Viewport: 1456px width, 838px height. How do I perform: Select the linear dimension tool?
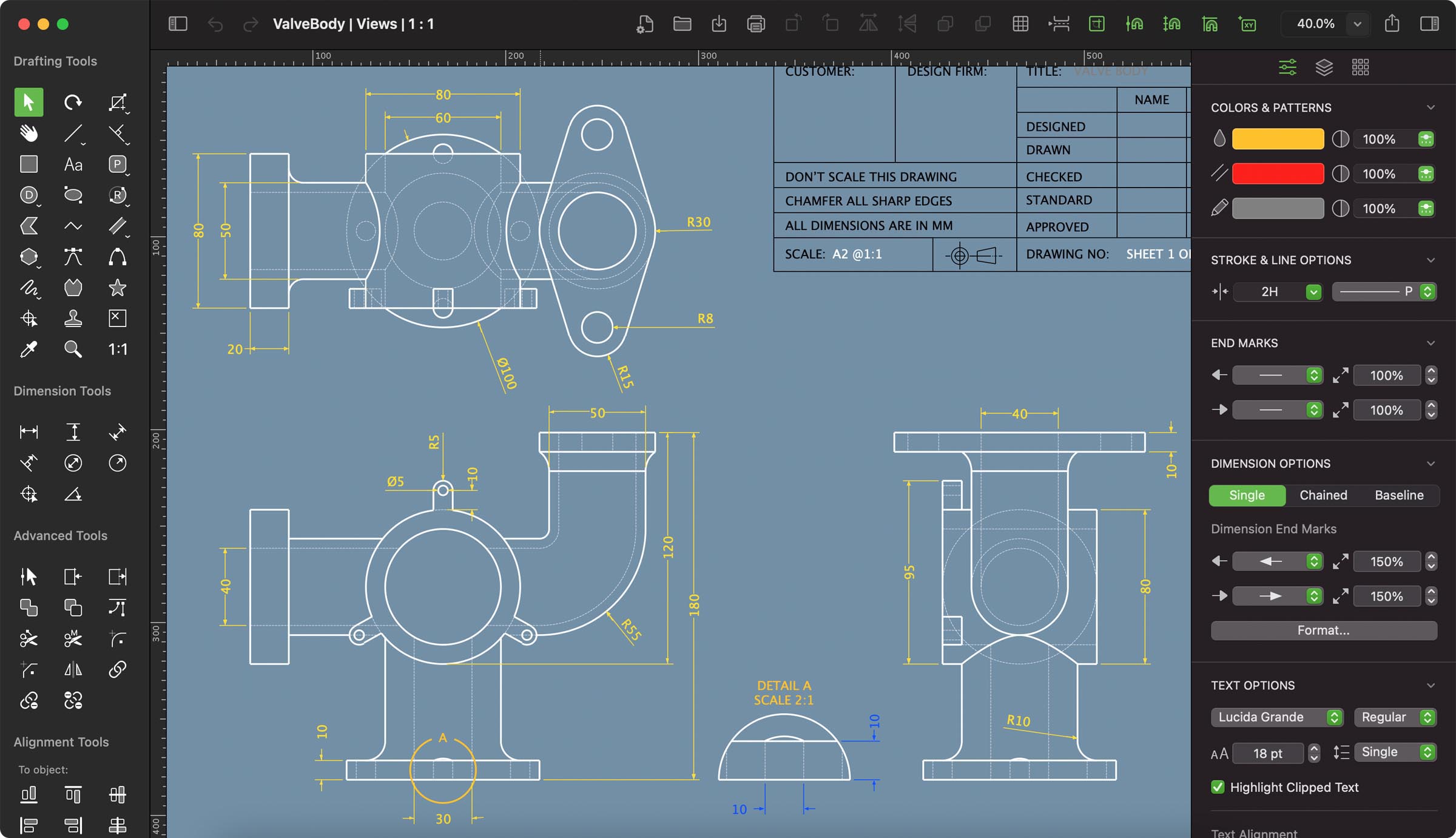pos(29,431)
